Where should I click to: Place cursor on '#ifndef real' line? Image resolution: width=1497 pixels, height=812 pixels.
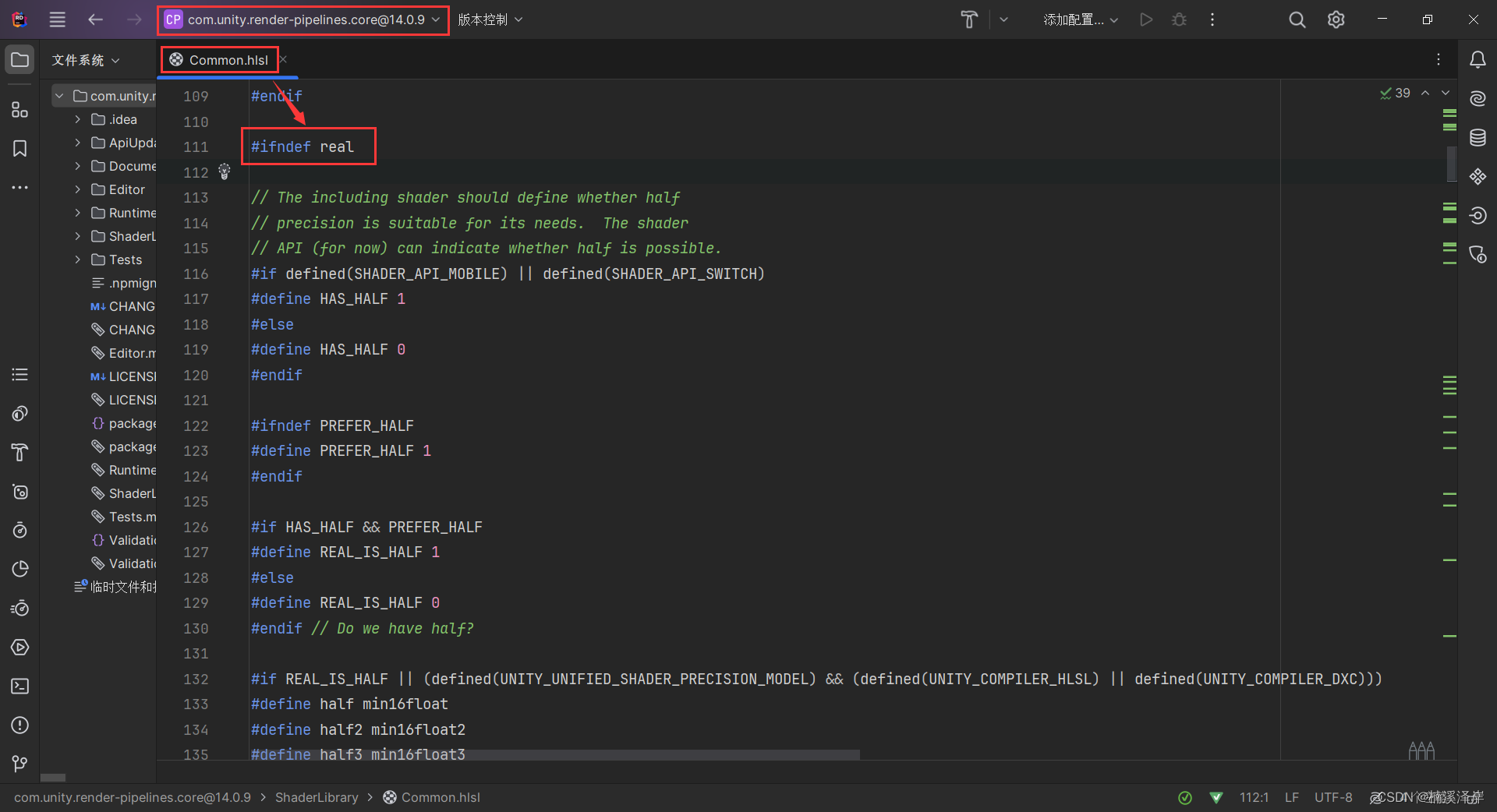(x=303, y=147)
